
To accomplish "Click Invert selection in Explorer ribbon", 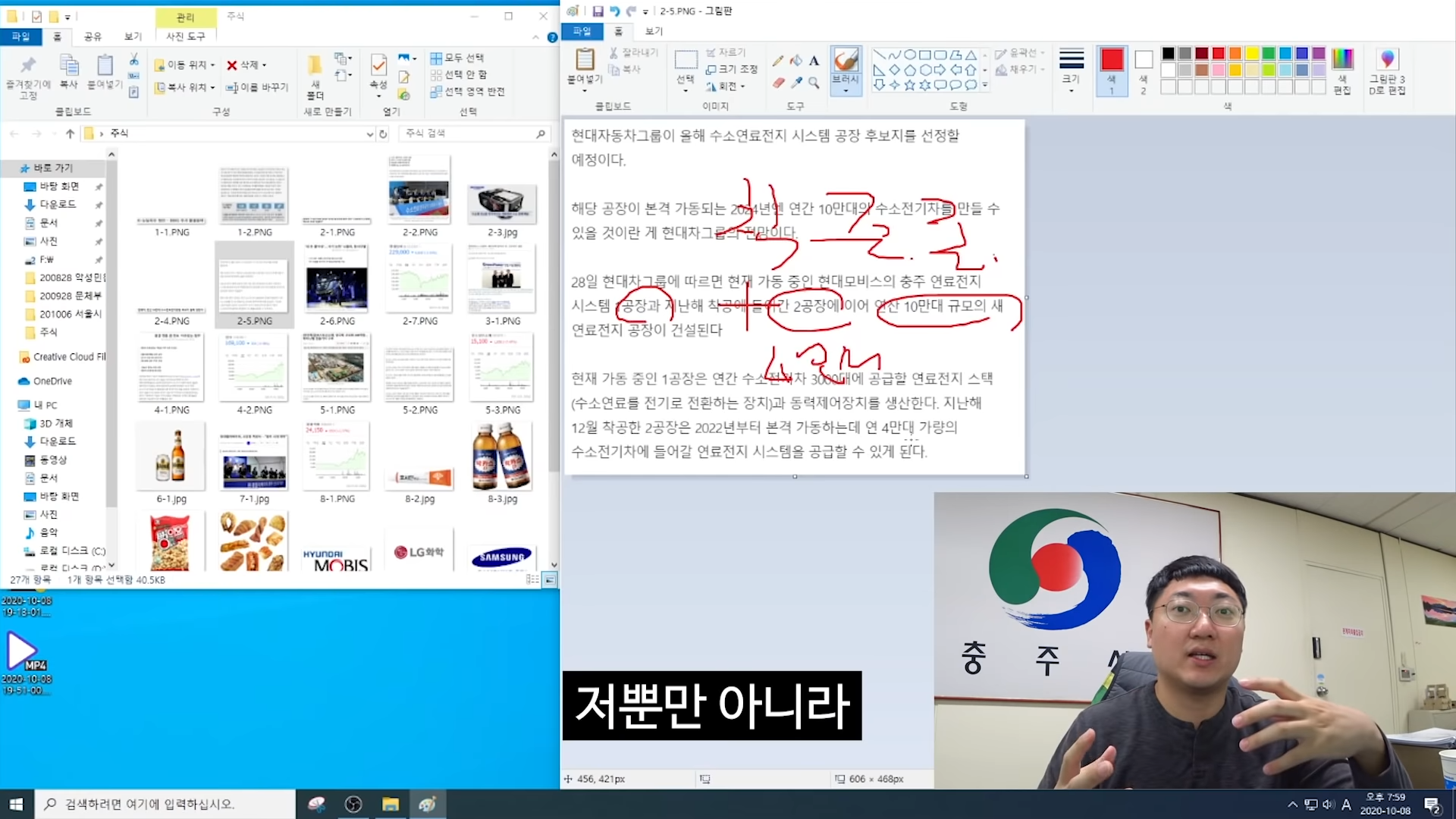I will pyautogui.click(x=467, y=92).
